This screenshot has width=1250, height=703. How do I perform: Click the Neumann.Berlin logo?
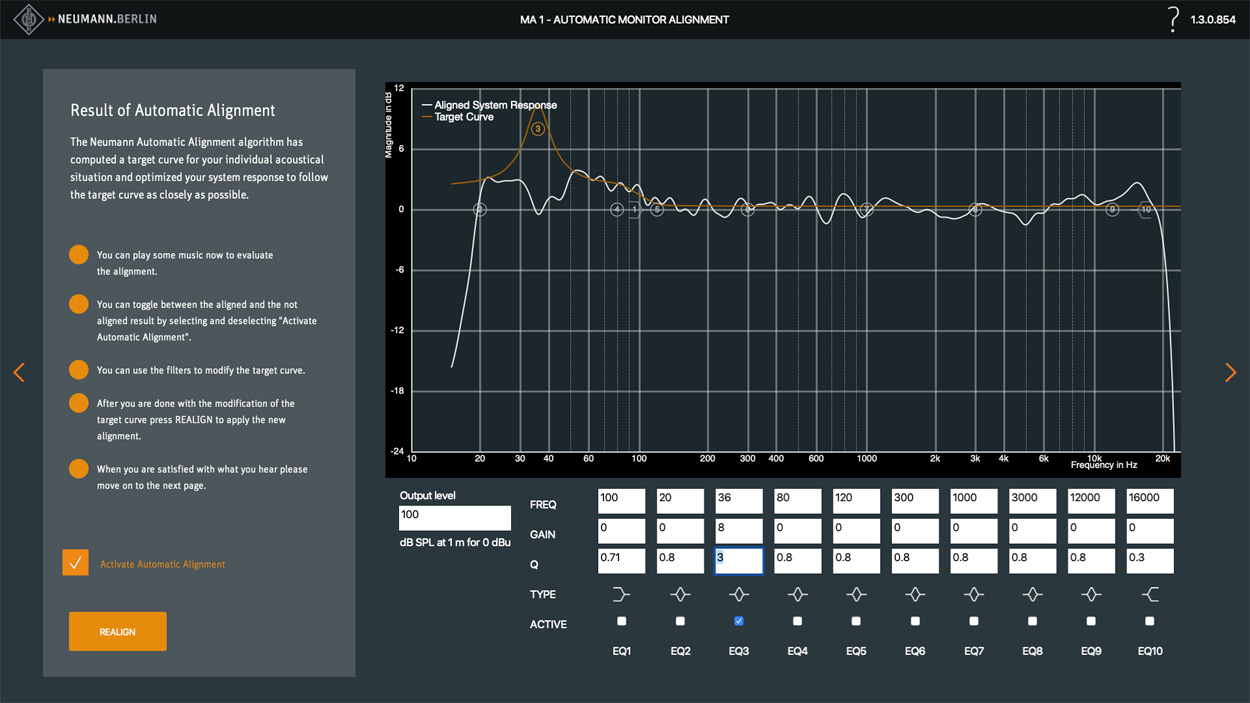(x=92, y=19)
